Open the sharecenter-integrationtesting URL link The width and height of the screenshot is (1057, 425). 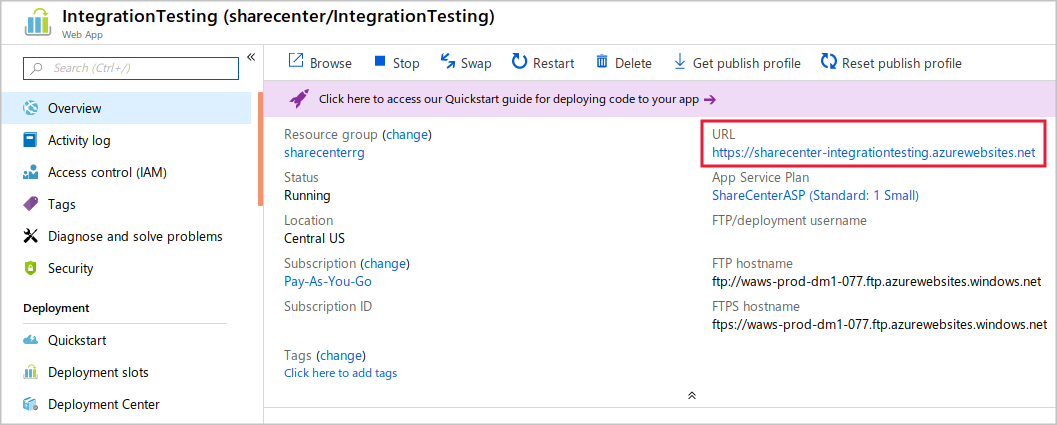[x=873, y=152]
